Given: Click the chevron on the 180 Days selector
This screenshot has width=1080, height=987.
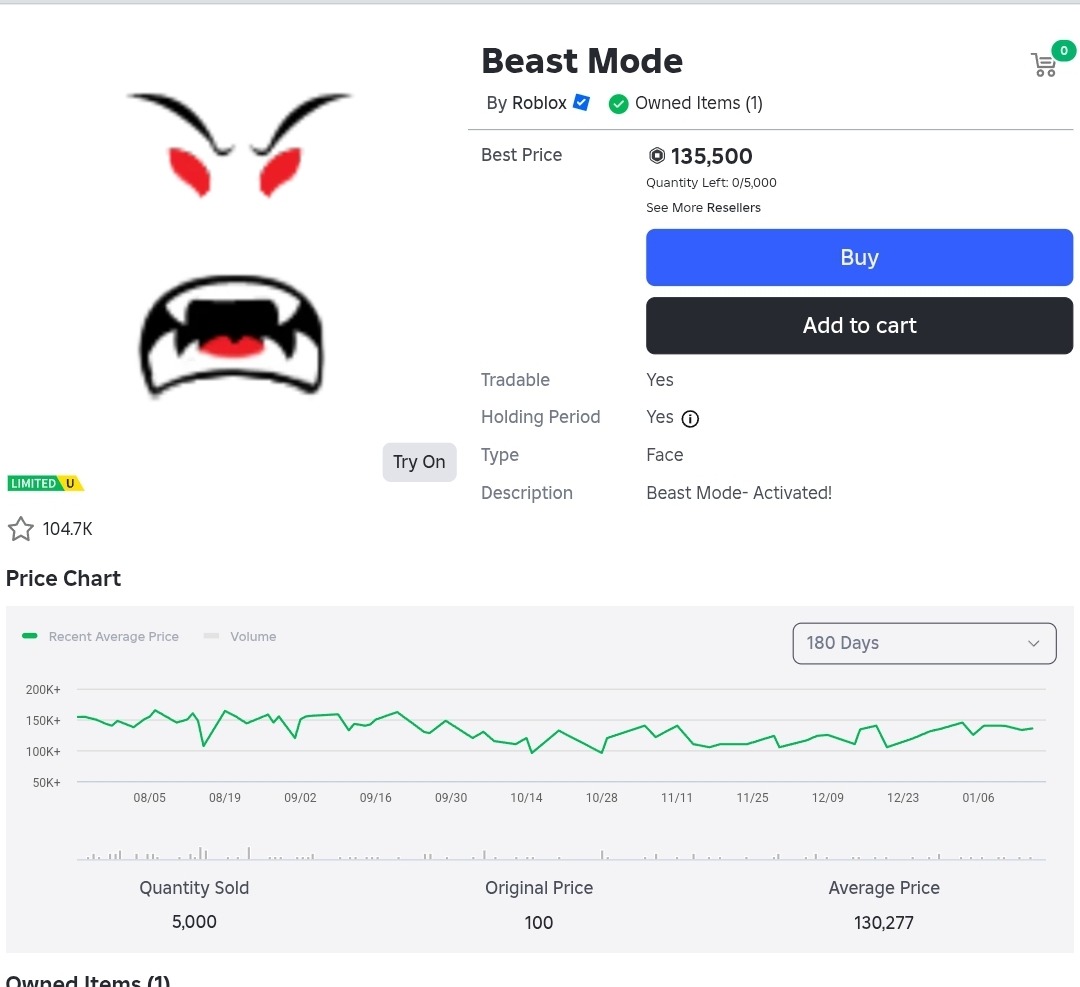Looking at the screenshot, I should point(1033,643).
